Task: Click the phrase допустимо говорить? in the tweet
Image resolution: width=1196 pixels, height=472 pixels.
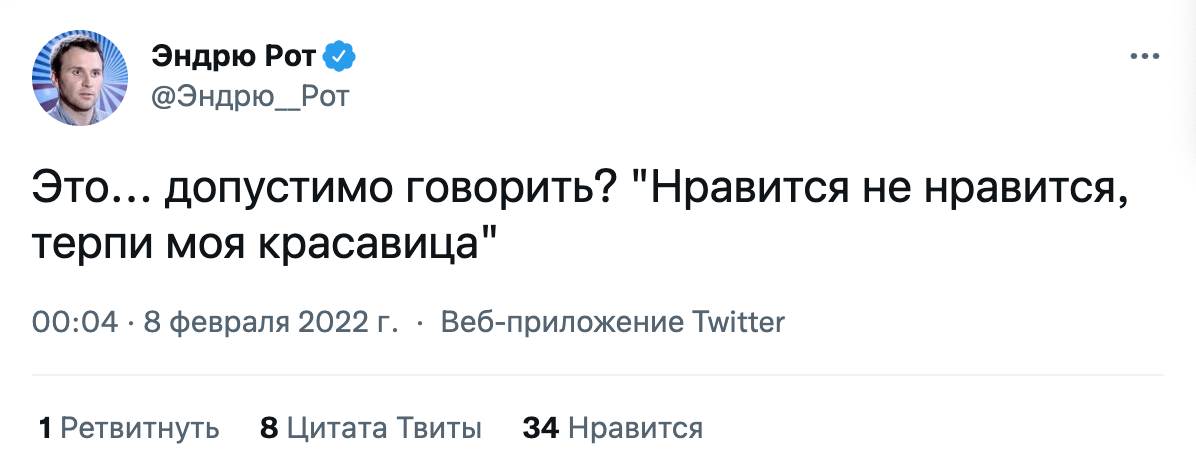Action: tap(387, 188)
